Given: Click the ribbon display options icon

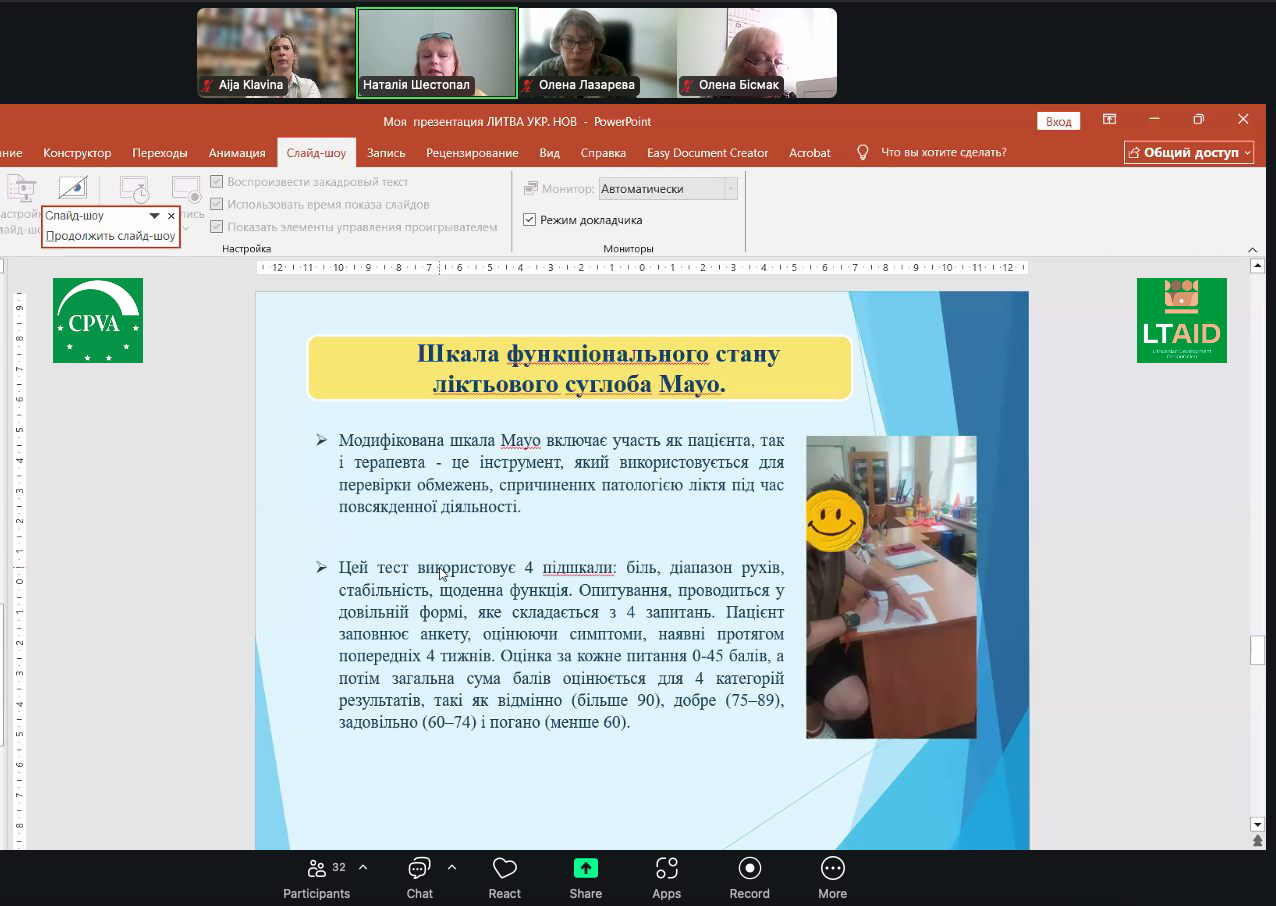Looking at the screenshot, I should pyautogui.click(x=1109, y=120).
